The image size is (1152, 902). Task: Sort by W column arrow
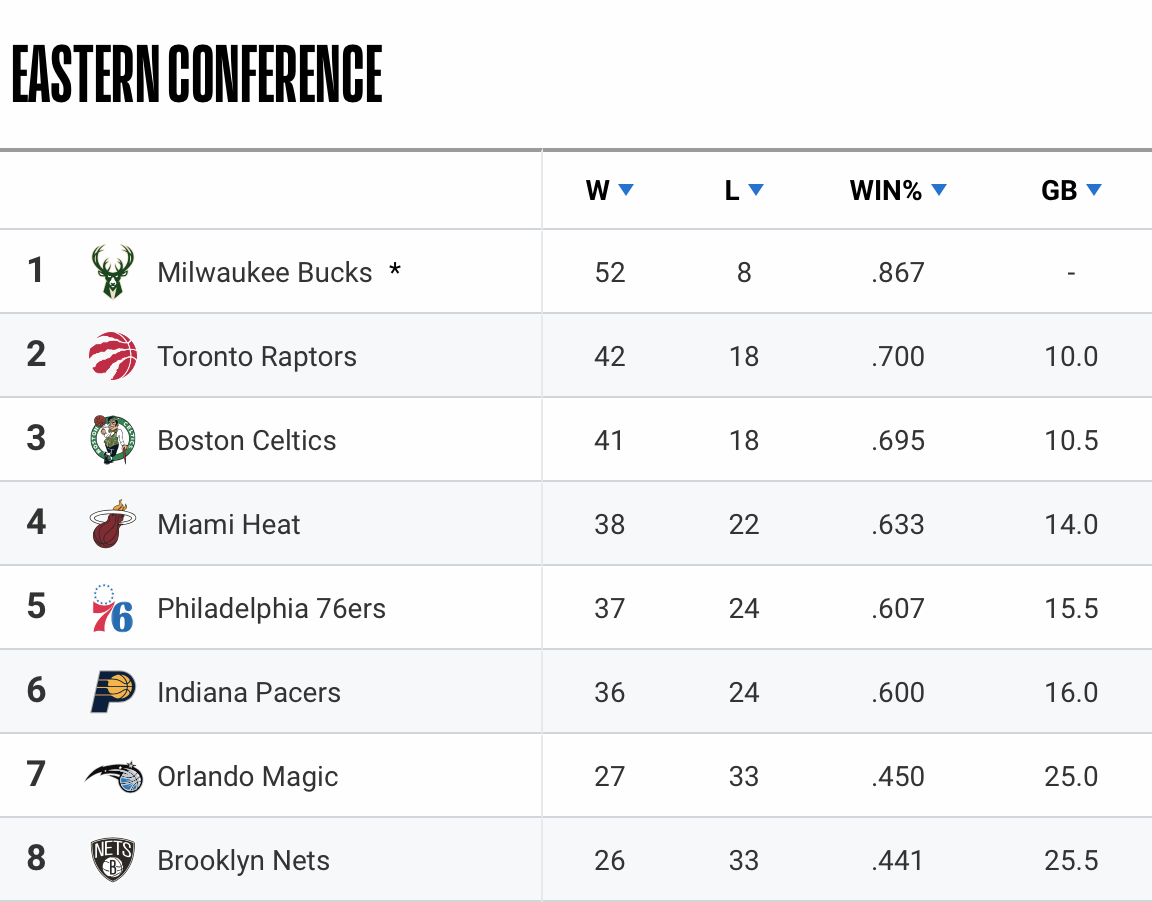(626, 190)
